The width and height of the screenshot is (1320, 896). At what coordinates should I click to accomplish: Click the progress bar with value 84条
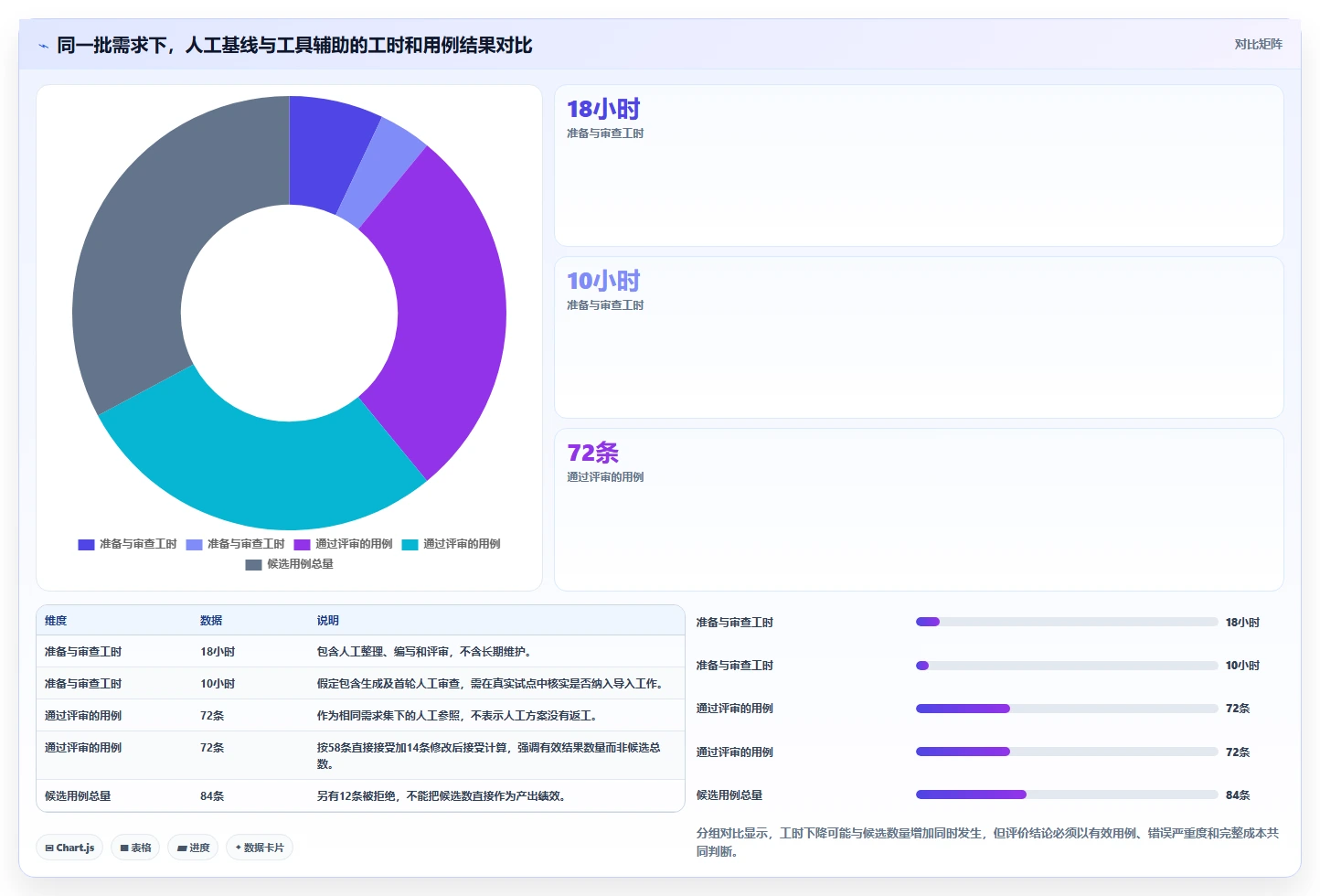[1067, 795]
